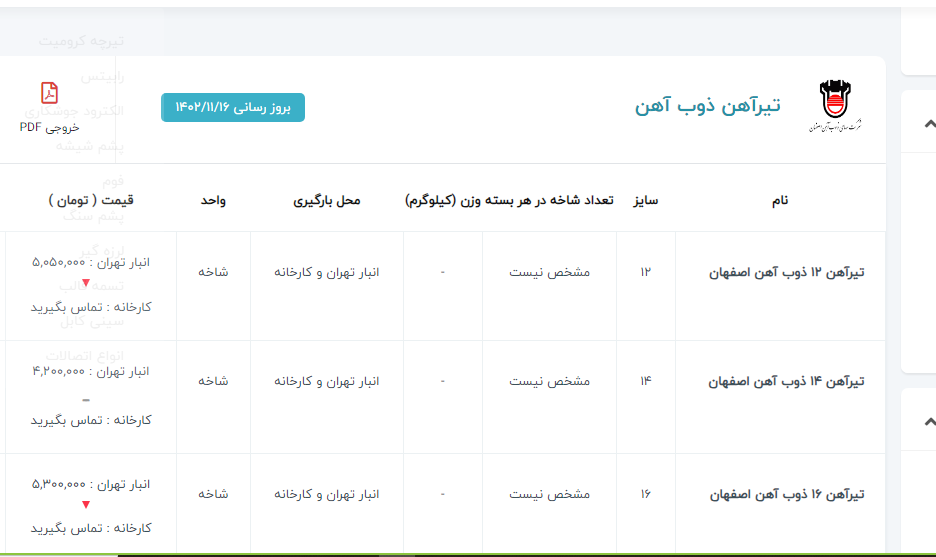Click the red PDF export icon
This screenshot has width=936, height=557.
[49, 95]
